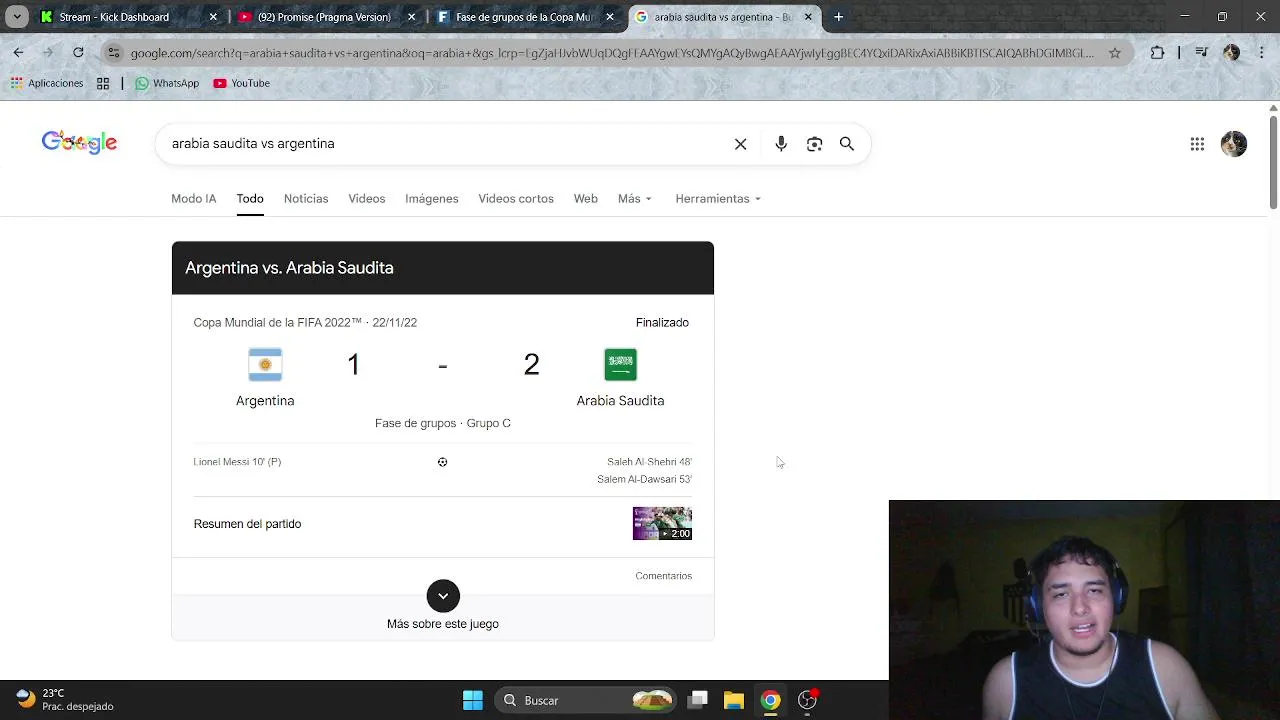Viewport: 1280px width, 720px height.
Task: Start a voice search with the microphone icon
Action: [x=781, y=144]
